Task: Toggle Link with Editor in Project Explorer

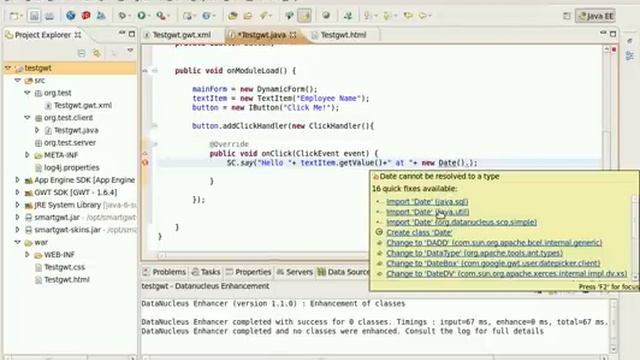Action: pos(97,53)
